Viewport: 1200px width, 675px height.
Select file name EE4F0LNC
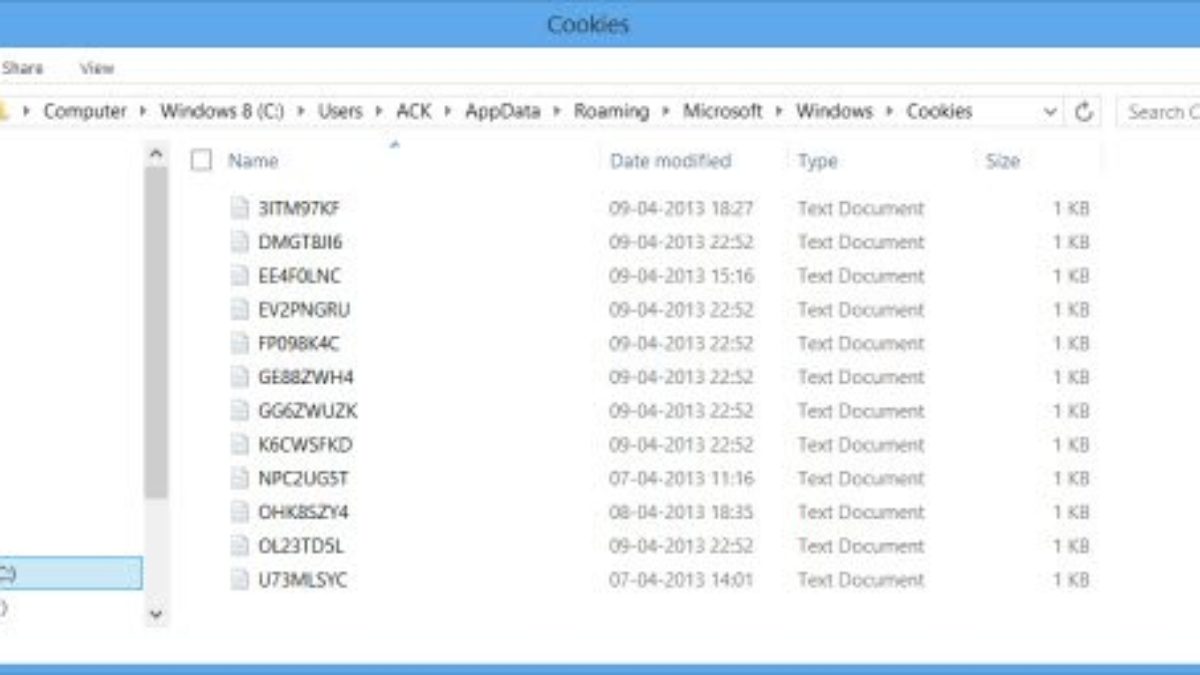tap(299, 276)
